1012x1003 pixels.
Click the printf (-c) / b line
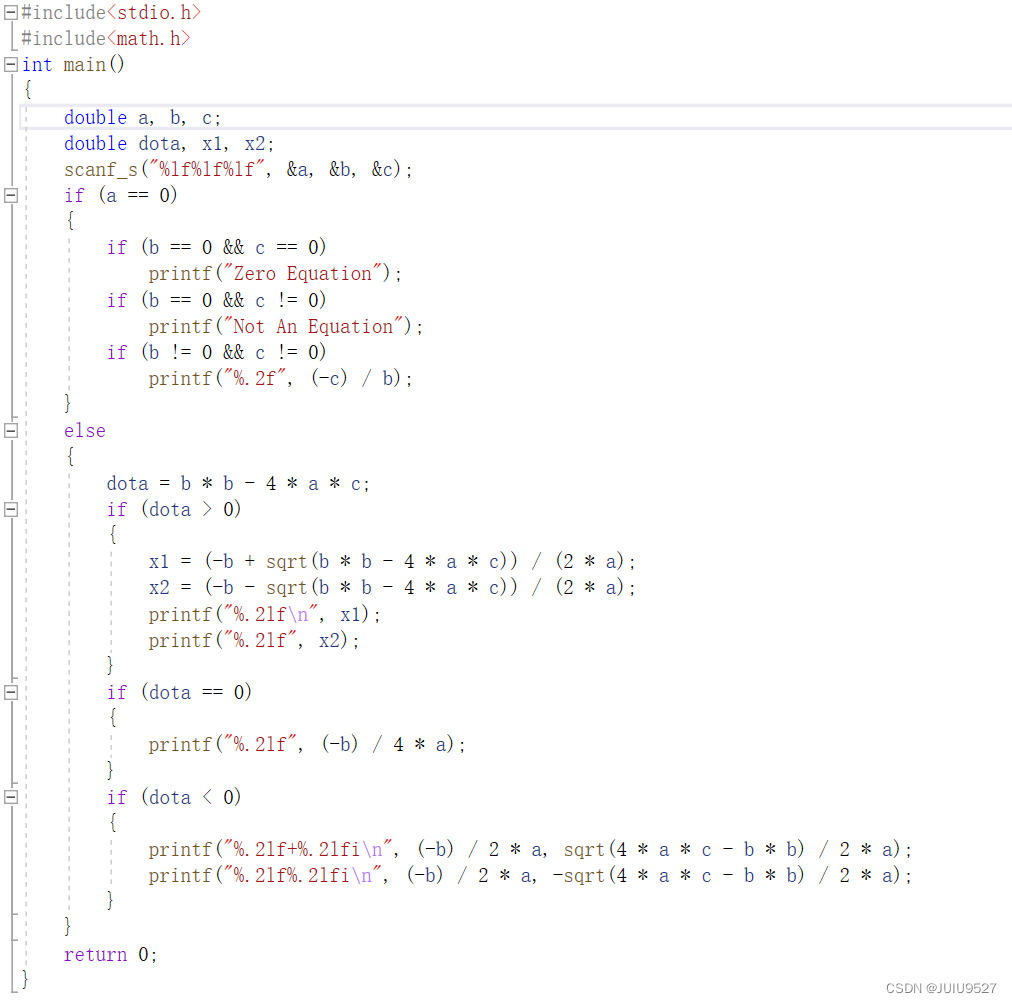point(281,378)
